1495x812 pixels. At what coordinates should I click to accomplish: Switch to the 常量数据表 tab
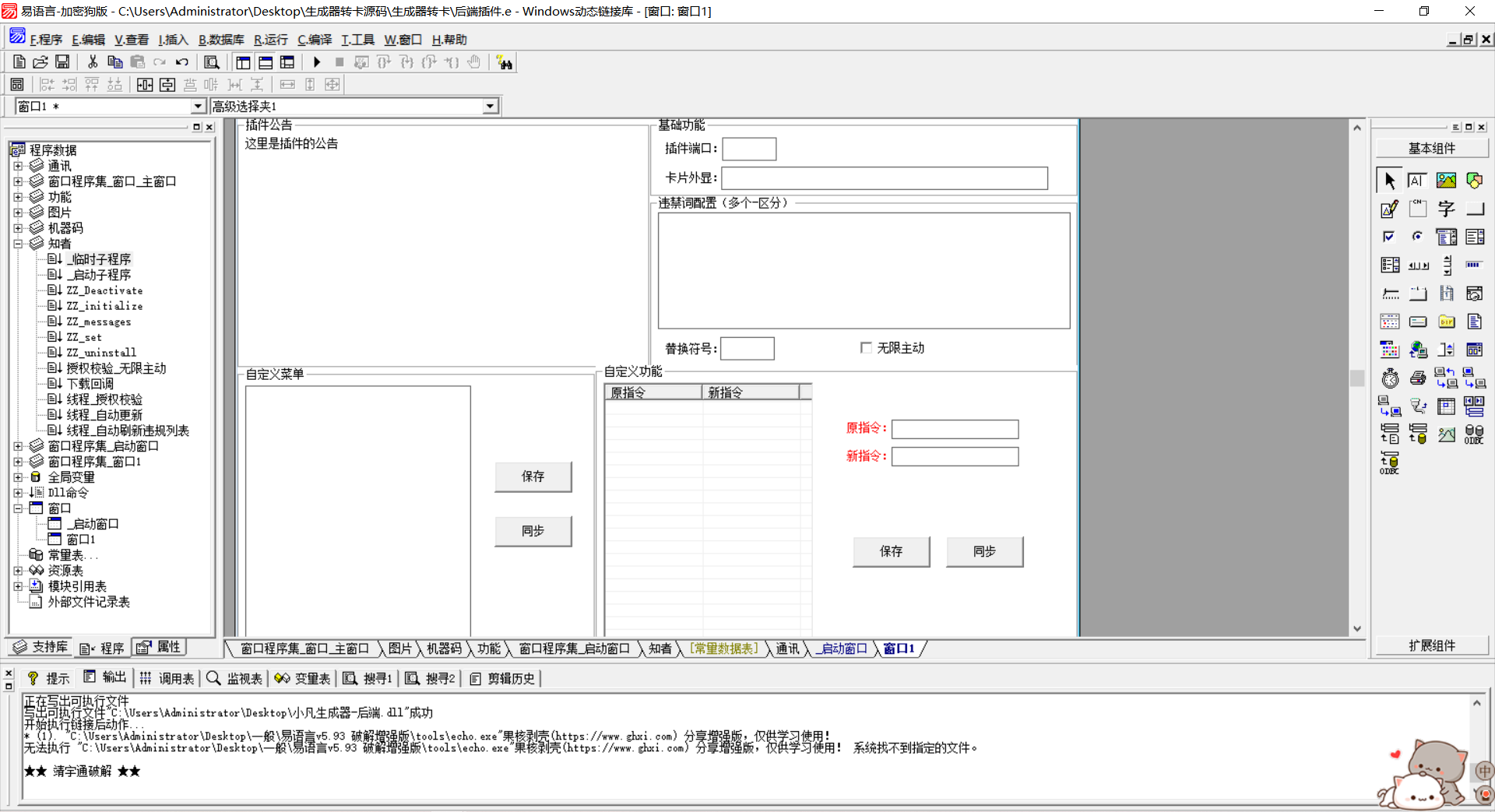[723, 649]
